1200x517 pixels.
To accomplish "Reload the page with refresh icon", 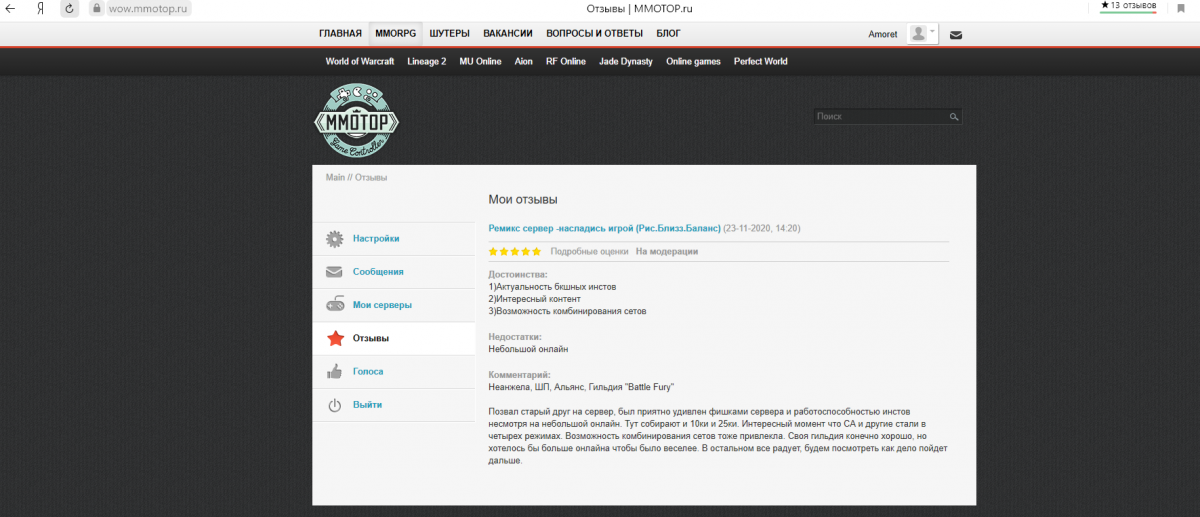I will pyautogui.click(x=69, y=8).
